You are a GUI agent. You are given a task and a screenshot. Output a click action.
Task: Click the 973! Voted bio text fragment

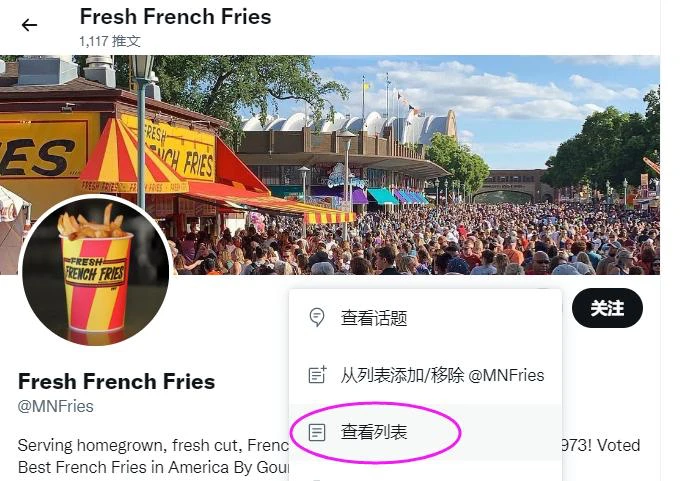[x=600, y=445]
